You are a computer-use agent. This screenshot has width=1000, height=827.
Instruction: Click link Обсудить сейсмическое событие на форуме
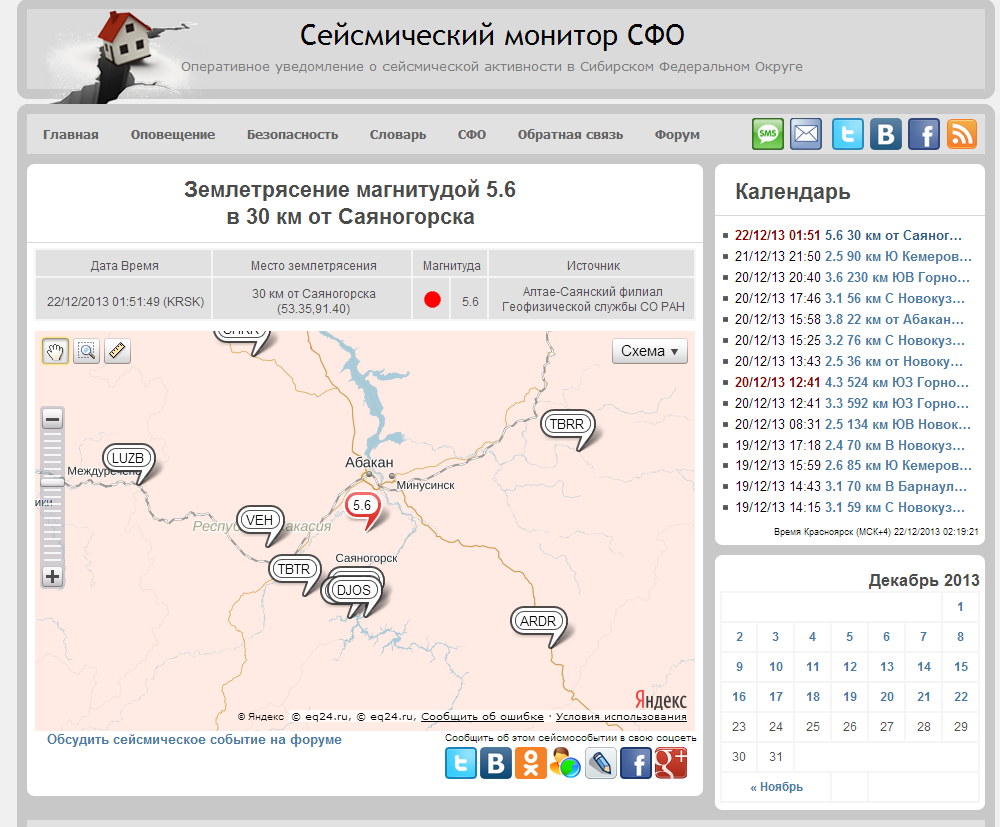tap(194, 740)
